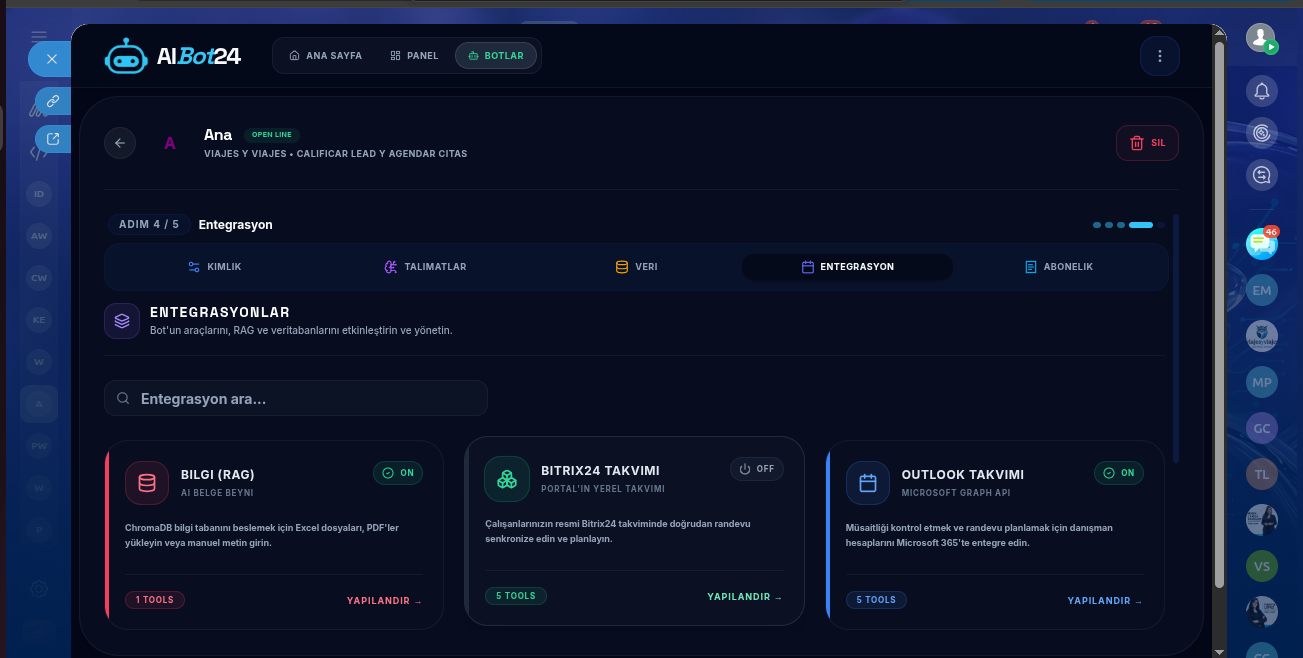Viewport: 1303px width, 658px height.
Task: Enable the Bitrix24 Takvimi OFF toggle
Action: pyautogui.click(x=757, y=469)
